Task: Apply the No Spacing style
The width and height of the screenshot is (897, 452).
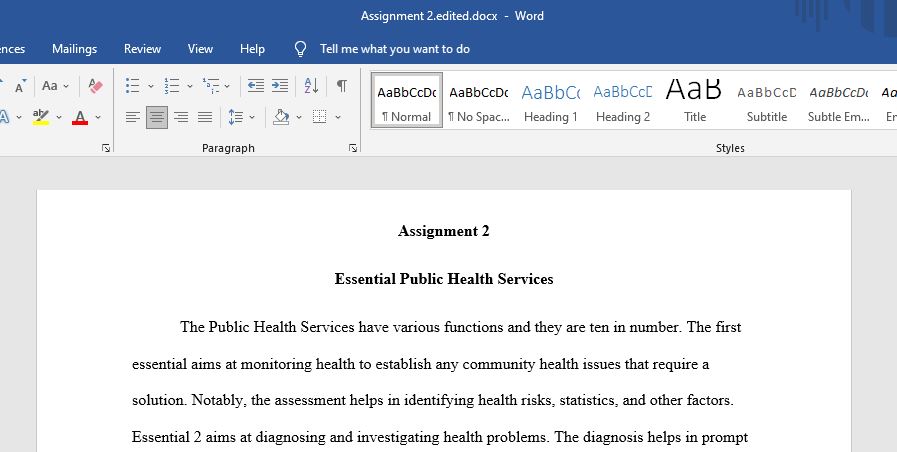Action: (479, 100)
